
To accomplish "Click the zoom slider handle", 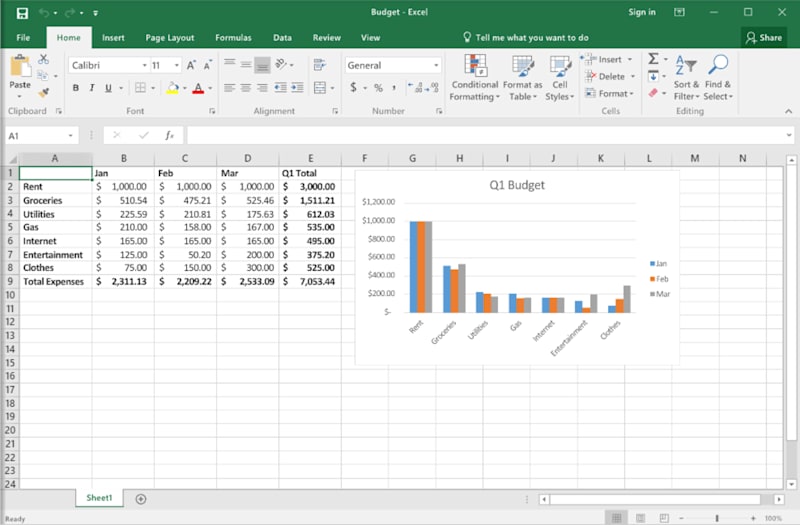I will tap(717, 518).
